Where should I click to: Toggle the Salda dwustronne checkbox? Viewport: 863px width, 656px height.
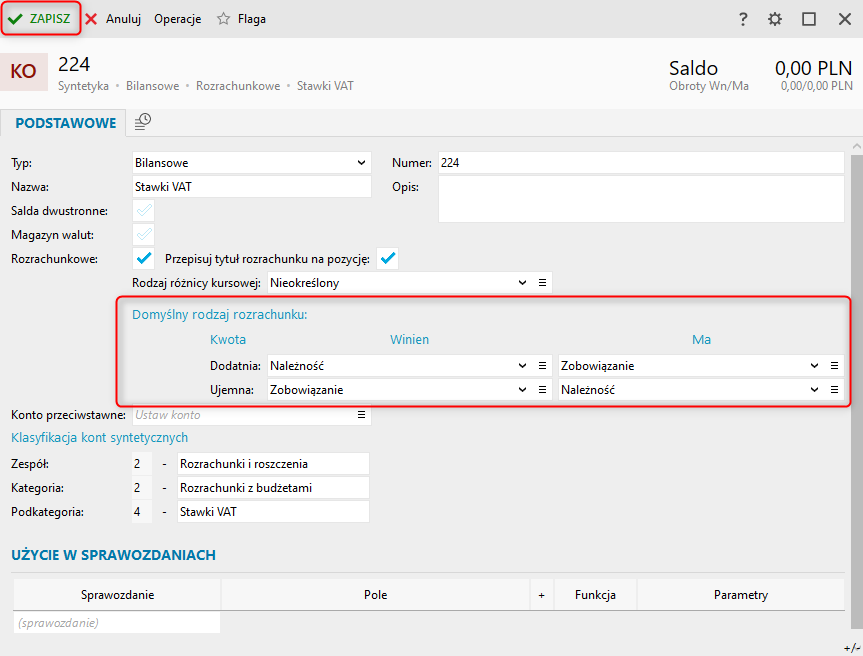pos(144,211)
